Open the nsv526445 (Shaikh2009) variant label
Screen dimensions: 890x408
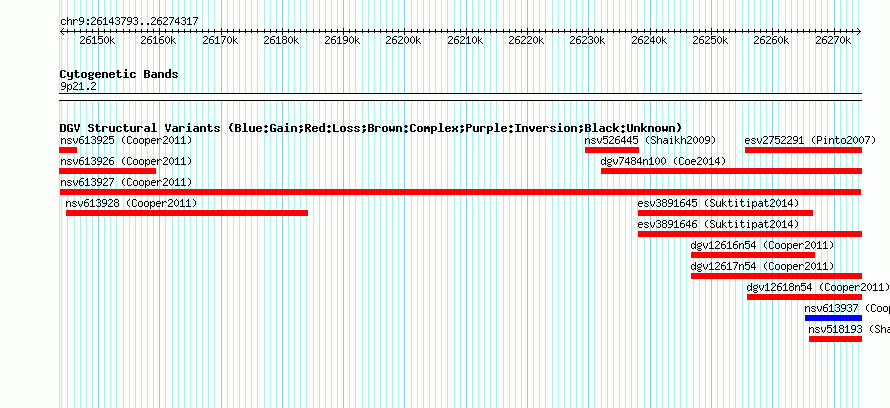pos(650,140)
